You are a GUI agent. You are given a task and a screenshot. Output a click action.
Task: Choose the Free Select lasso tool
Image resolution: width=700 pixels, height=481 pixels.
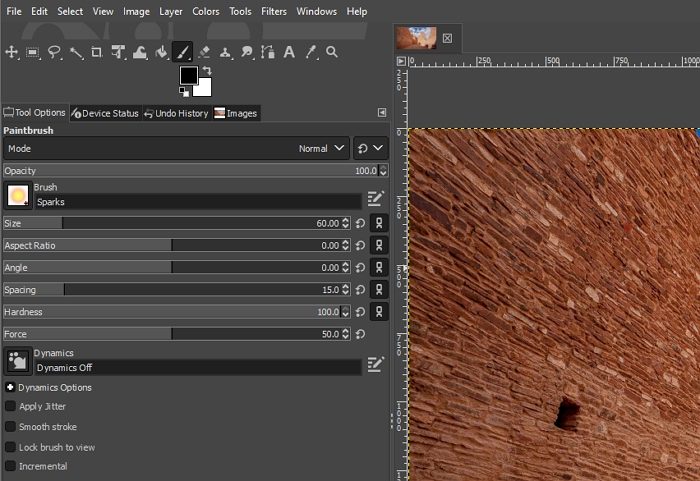click(x=54, y=52)
